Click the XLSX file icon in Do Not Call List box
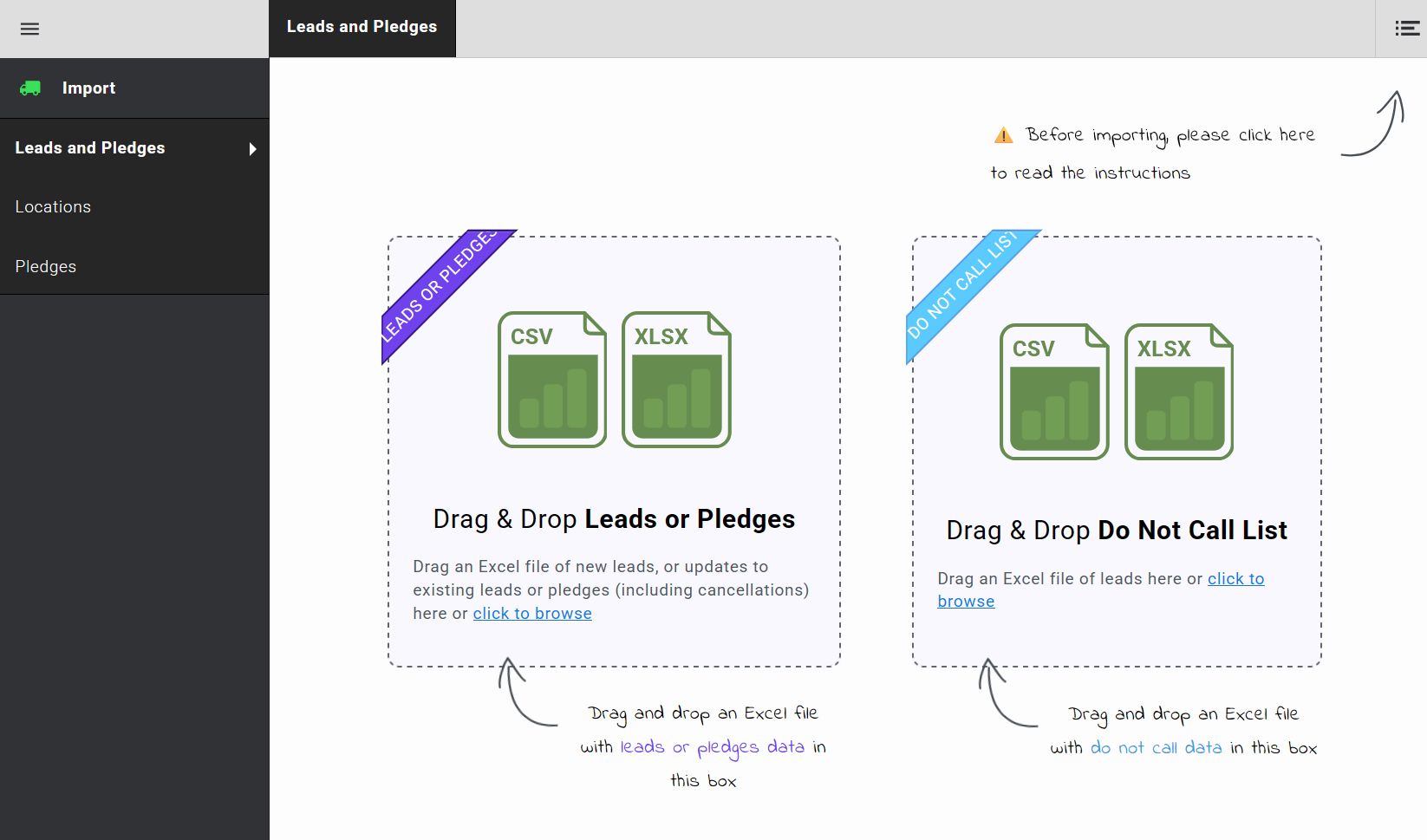The height and width of the screenshot is (840, 1427). click(x=1179, y=391)
